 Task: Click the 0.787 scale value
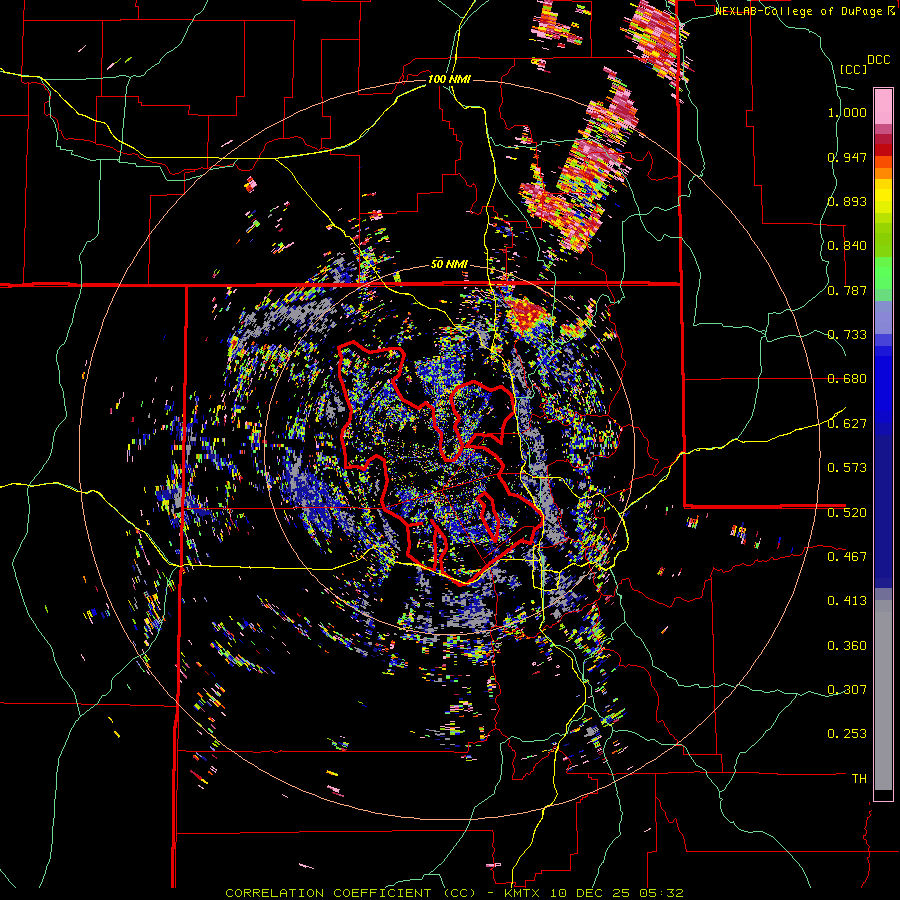click(847, 290)
